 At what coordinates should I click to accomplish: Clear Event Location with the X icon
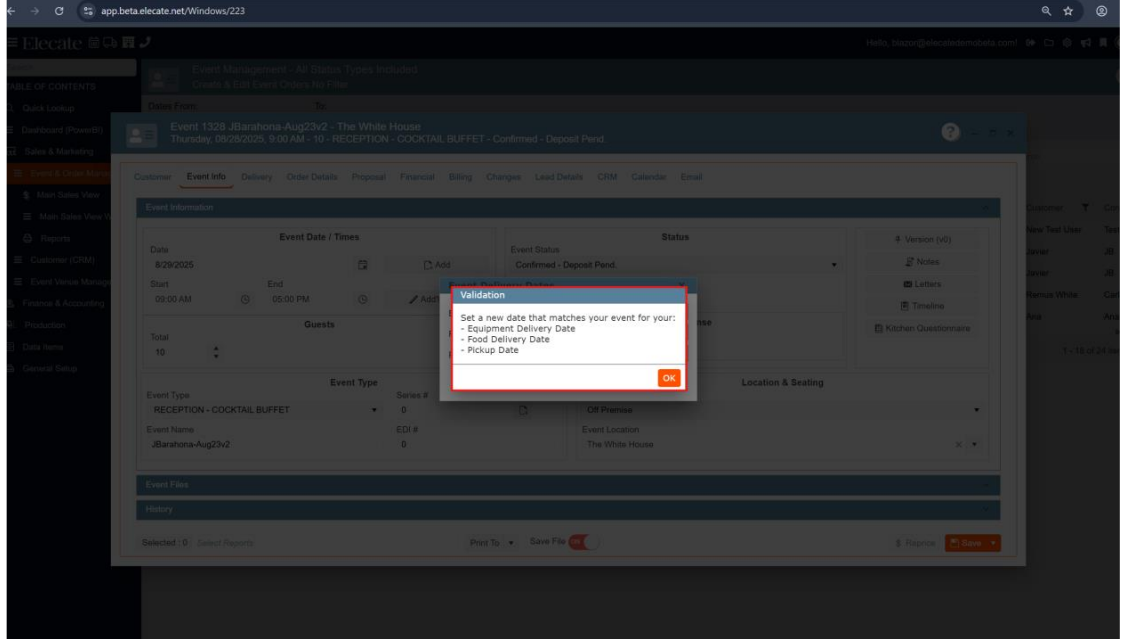(958, 444)
